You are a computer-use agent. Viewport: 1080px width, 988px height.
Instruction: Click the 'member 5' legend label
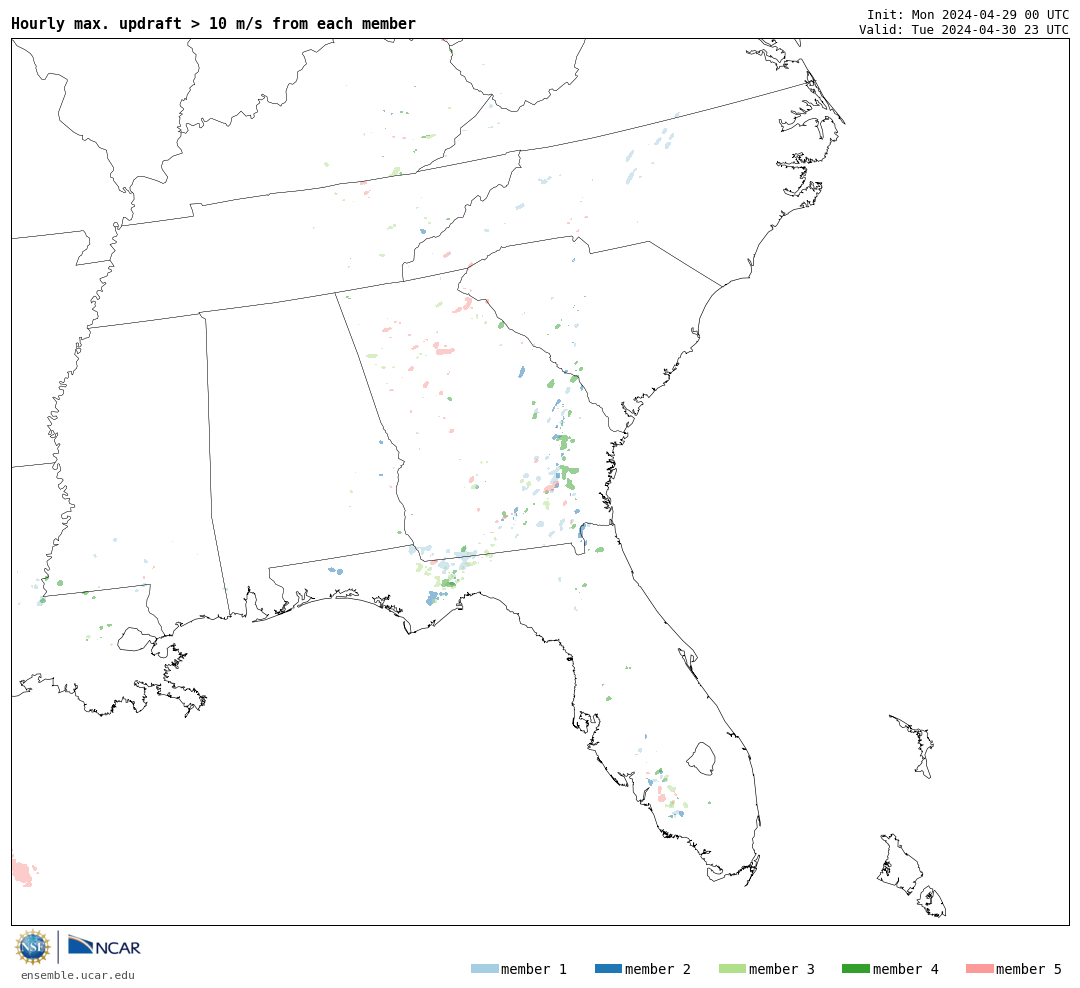click(x=1029, y=969)
